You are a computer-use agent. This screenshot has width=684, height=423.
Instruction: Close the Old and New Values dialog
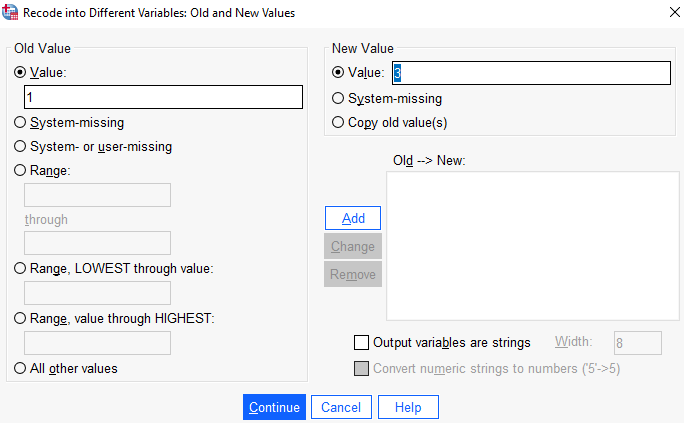coord(674,12)
